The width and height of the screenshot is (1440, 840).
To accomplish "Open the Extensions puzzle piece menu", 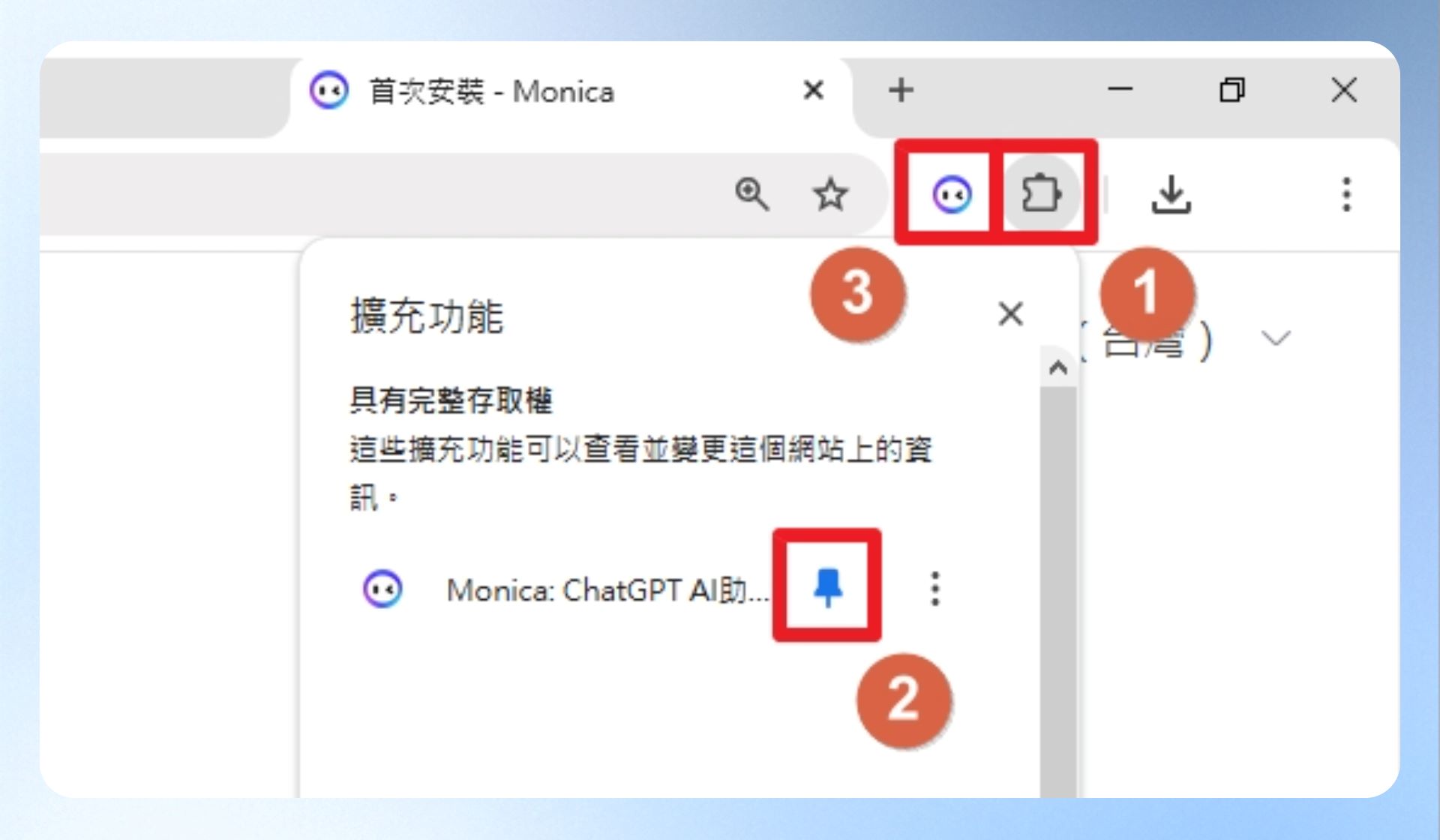I will [x=1042, y=194].
